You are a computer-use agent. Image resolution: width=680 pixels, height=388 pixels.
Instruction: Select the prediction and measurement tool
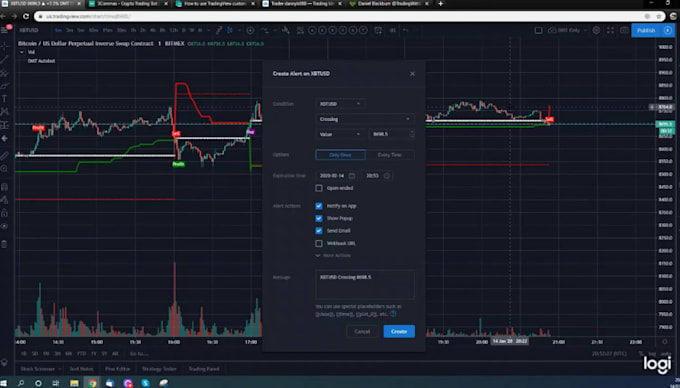(4, 125)
